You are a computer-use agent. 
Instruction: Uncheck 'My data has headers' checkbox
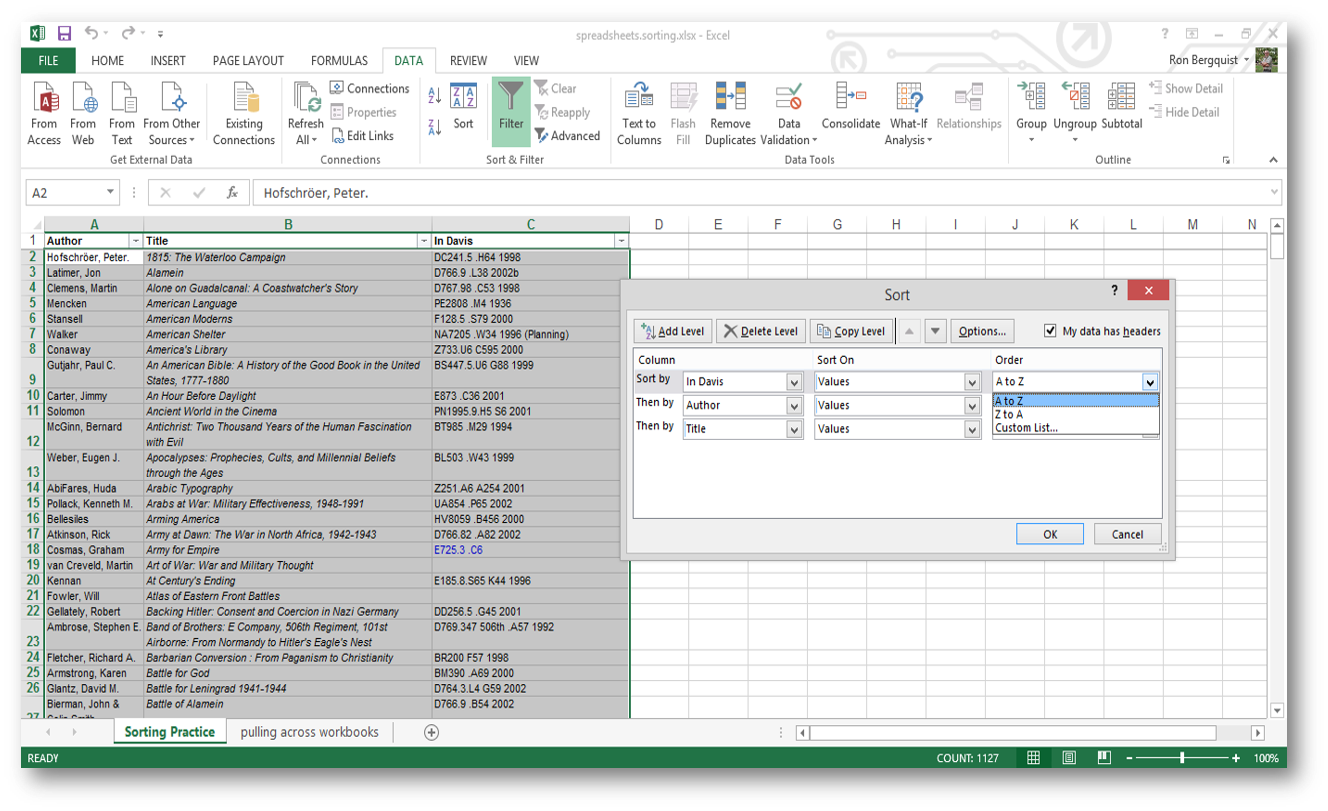point(1050,331)
